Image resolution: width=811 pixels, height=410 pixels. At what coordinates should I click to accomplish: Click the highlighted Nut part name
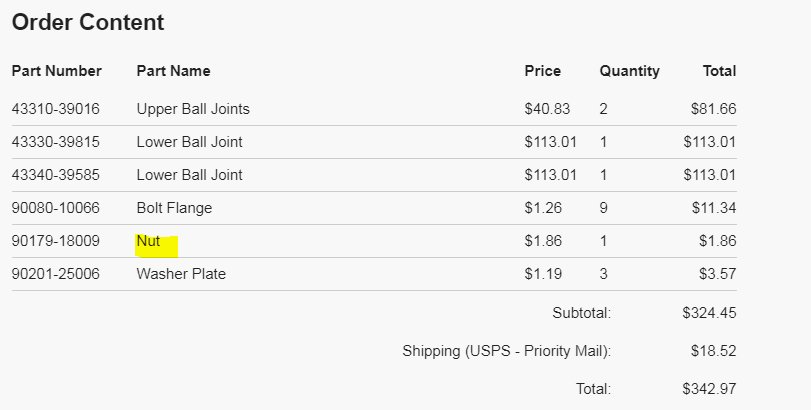point(148,241)
